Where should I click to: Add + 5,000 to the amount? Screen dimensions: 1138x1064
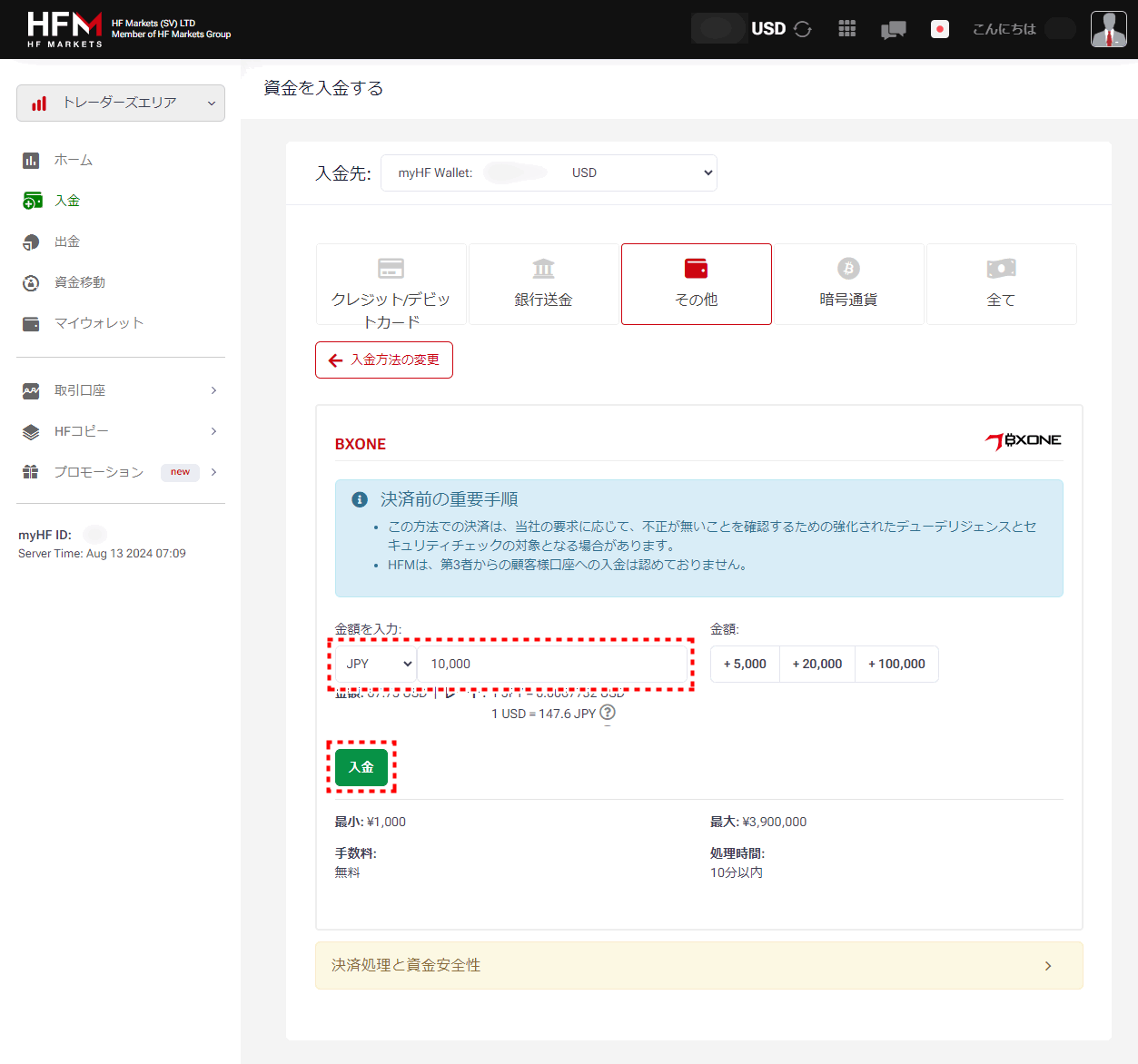(745, 665)
